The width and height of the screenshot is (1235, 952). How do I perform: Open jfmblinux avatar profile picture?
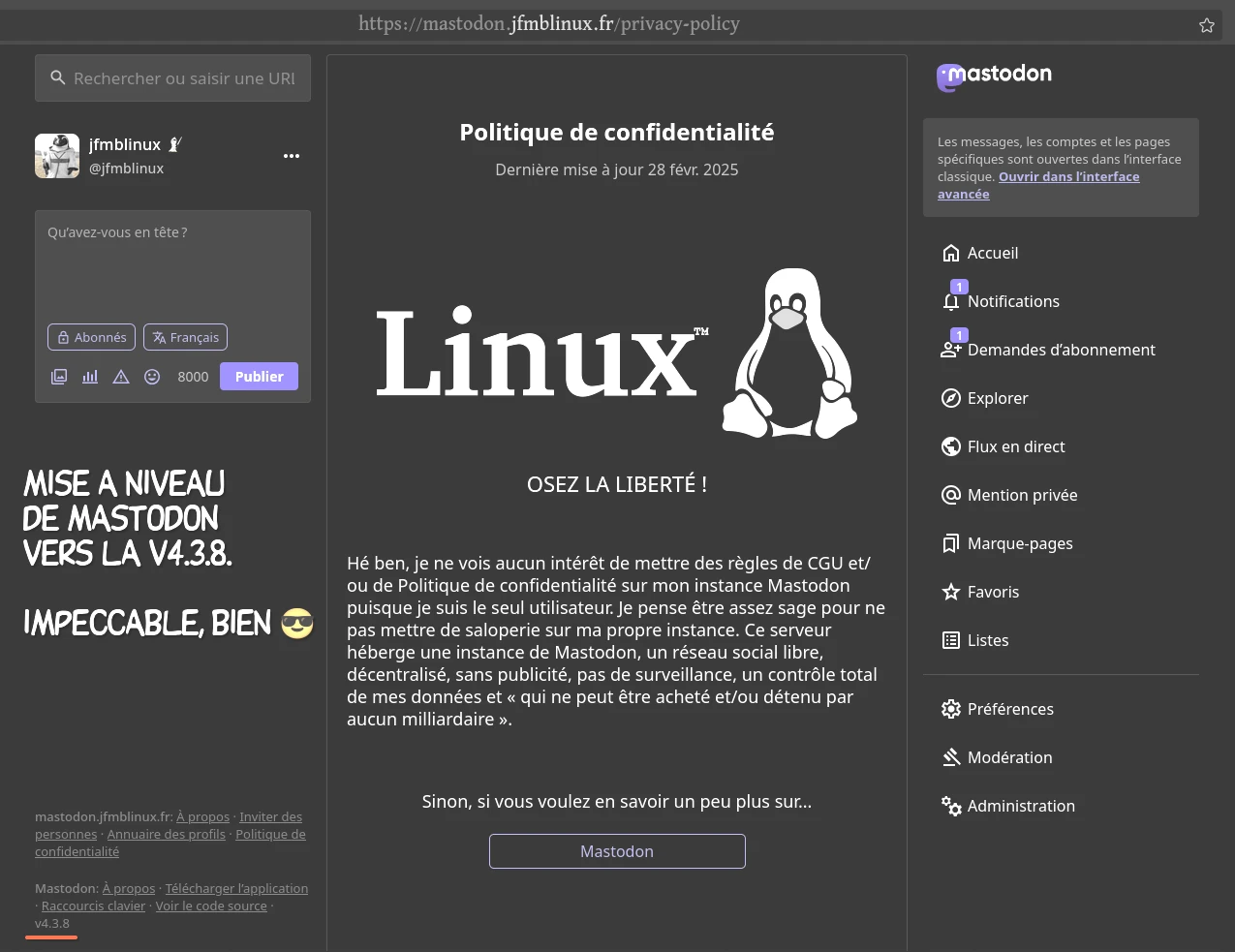click(57, 156)
